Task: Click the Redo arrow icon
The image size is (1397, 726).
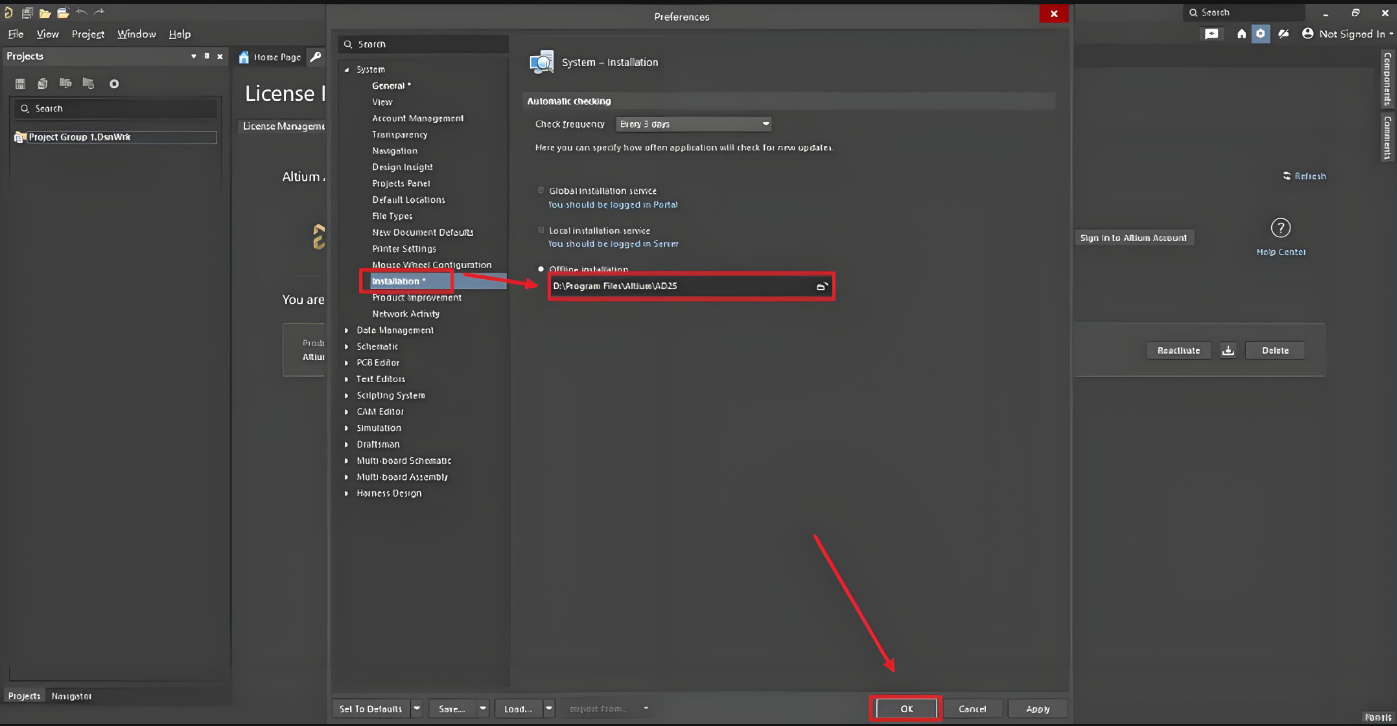Action: click(99, 12)
